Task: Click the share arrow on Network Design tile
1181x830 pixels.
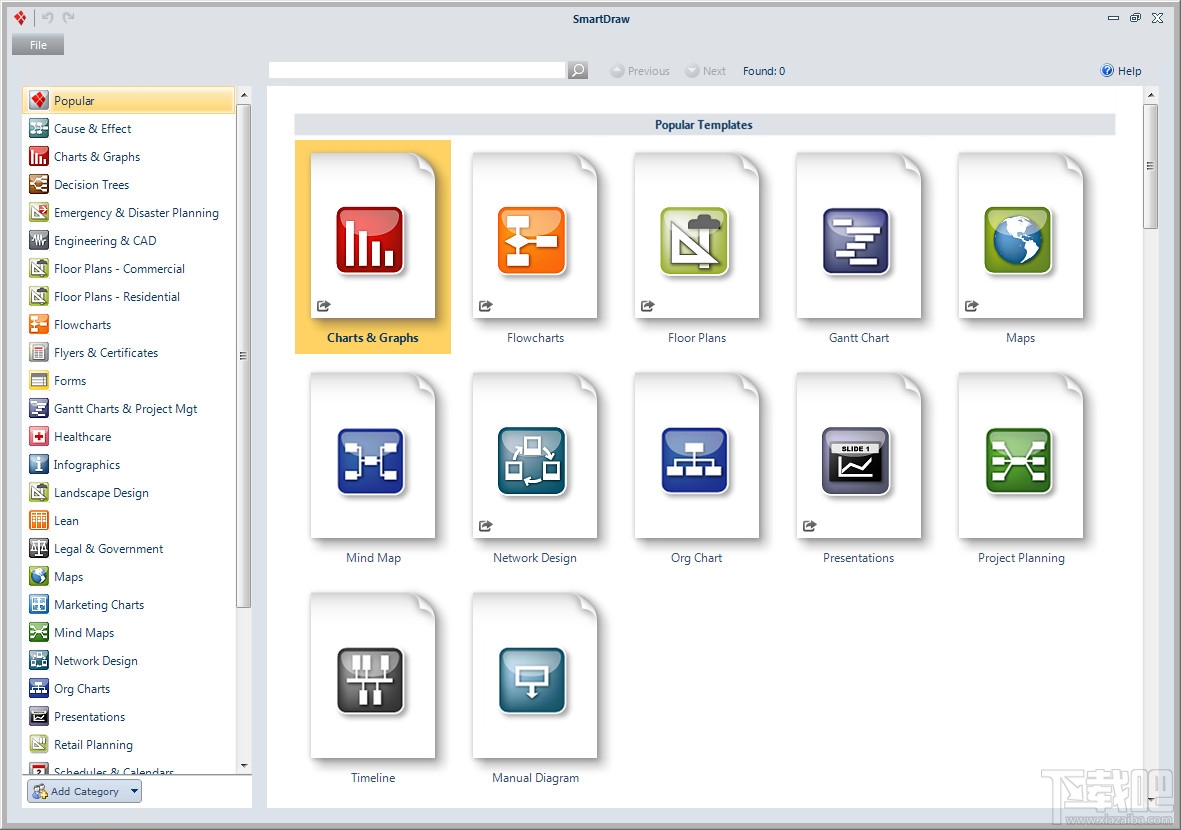Action: pos(486,526)
